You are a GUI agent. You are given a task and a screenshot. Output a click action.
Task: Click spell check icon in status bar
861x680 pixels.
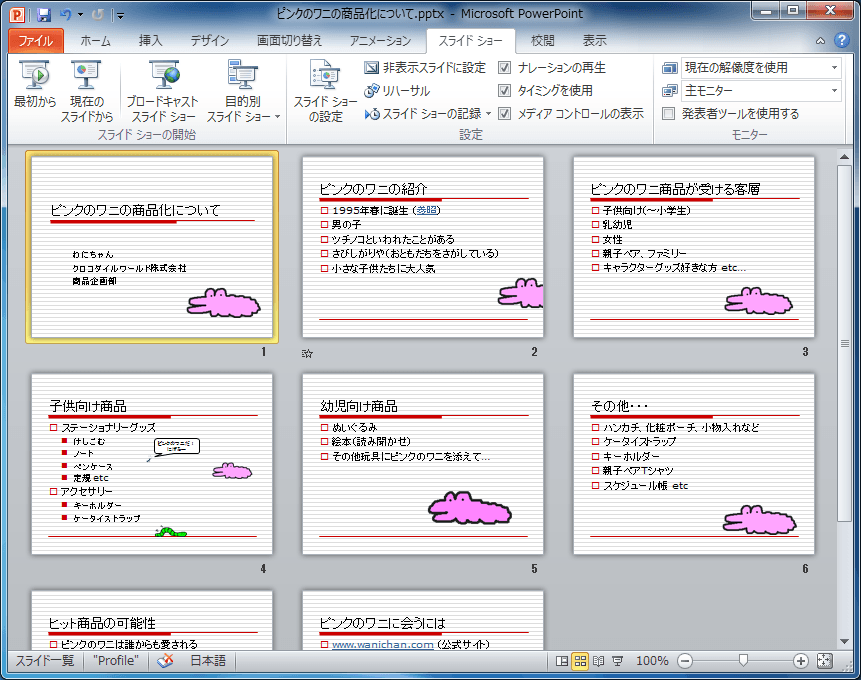(x=165, y=661)
